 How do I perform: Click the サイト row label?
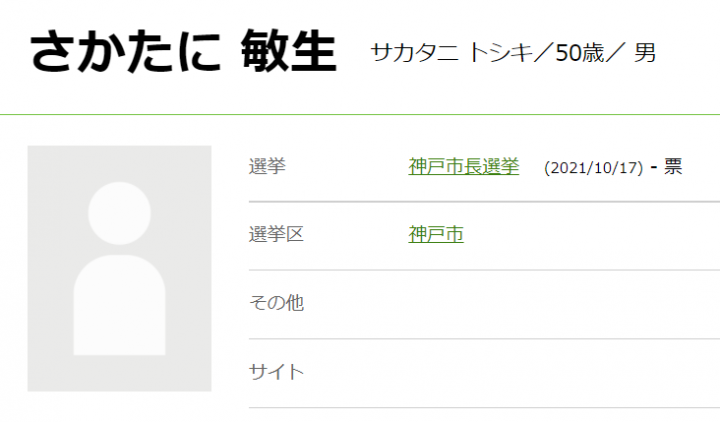pyautogui.click(x=275, y=372)
